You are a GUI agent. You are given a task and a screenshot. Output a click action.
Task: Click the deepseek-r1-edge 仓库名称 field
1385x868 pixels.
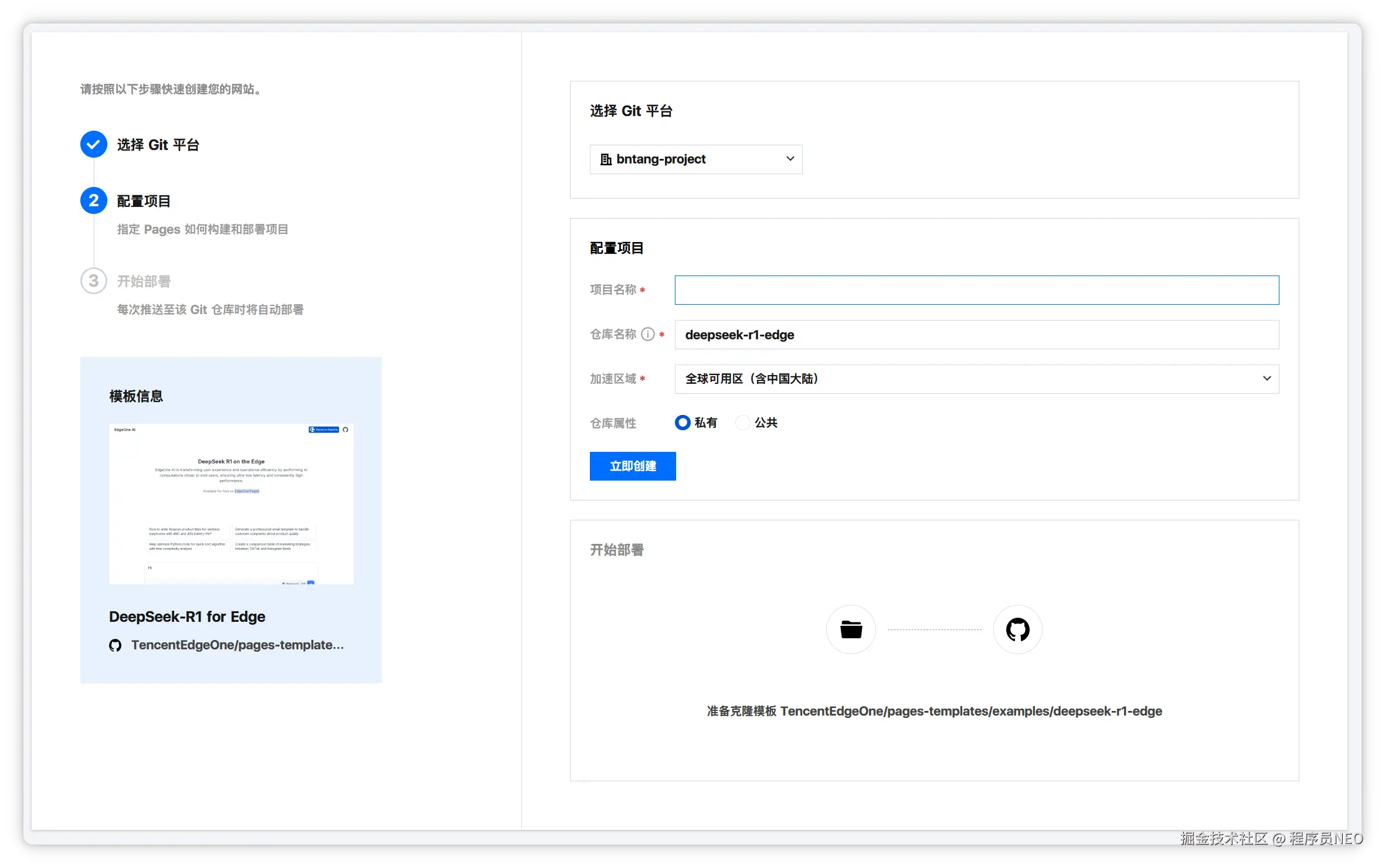(x=976, y=335)
